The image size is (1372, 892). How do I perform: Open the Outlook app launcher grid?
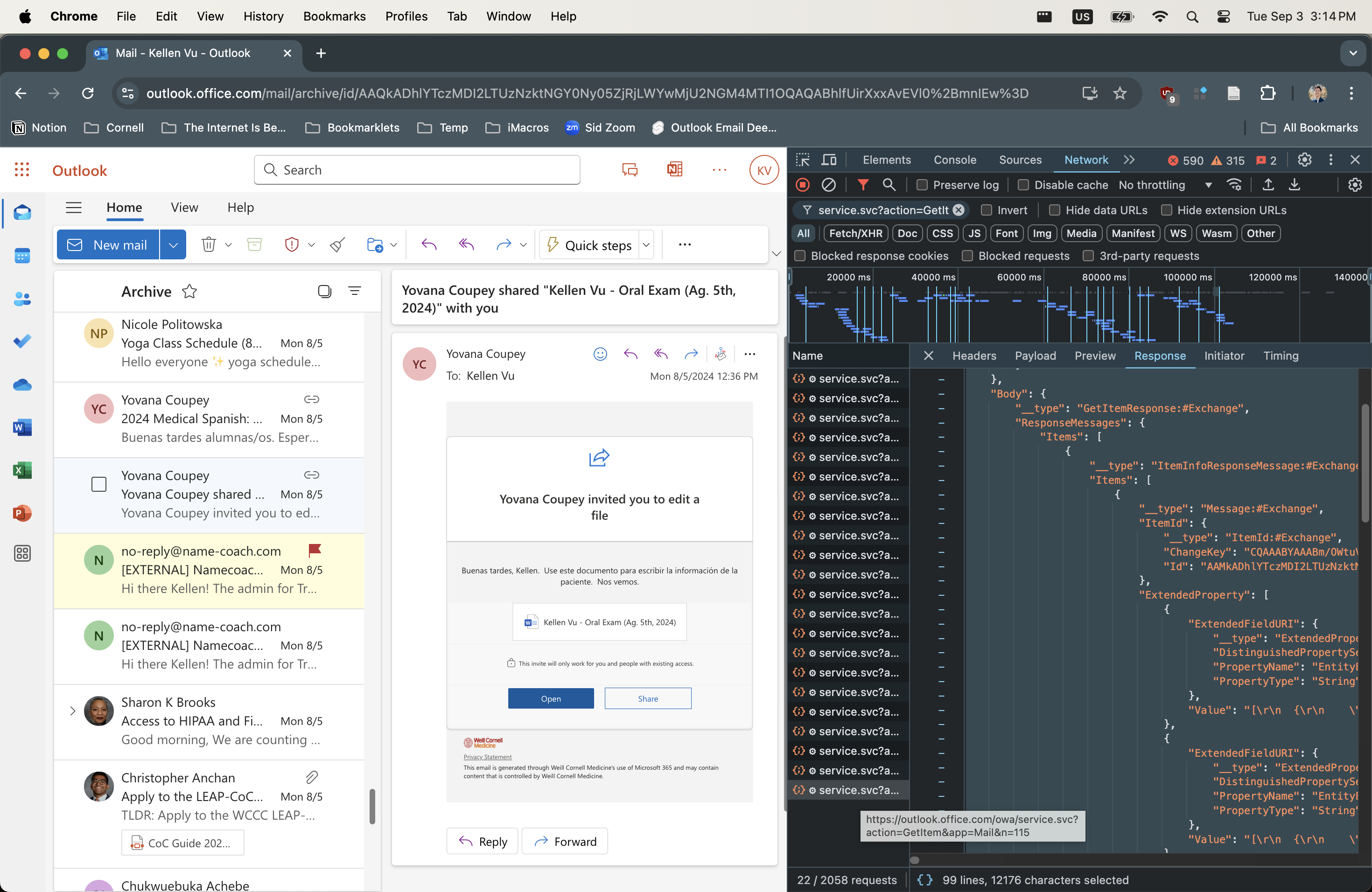(22, 170)
